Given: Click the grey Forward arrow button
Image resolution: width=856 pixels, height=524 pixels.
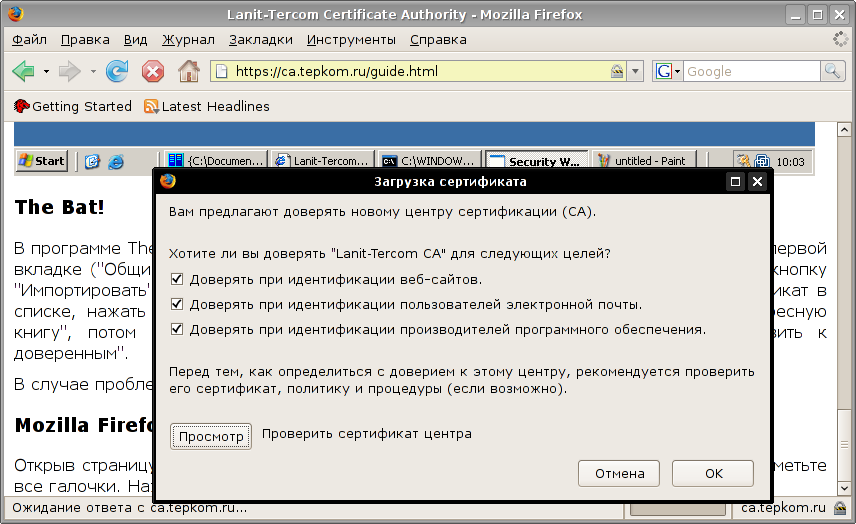Looking at the screenshot, I should coord(69,72).
